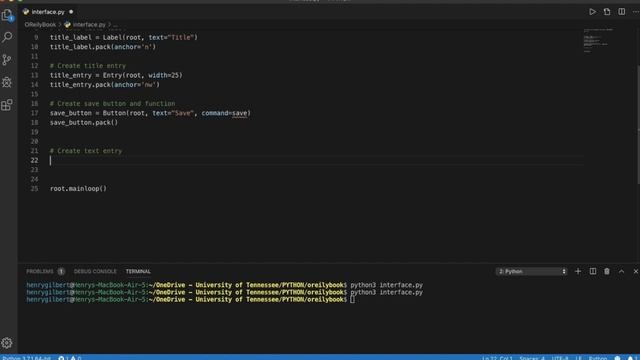Click 'title_entry = Entry(root, width=25)' line
640x360 pixels.
[x=116, y=75]
